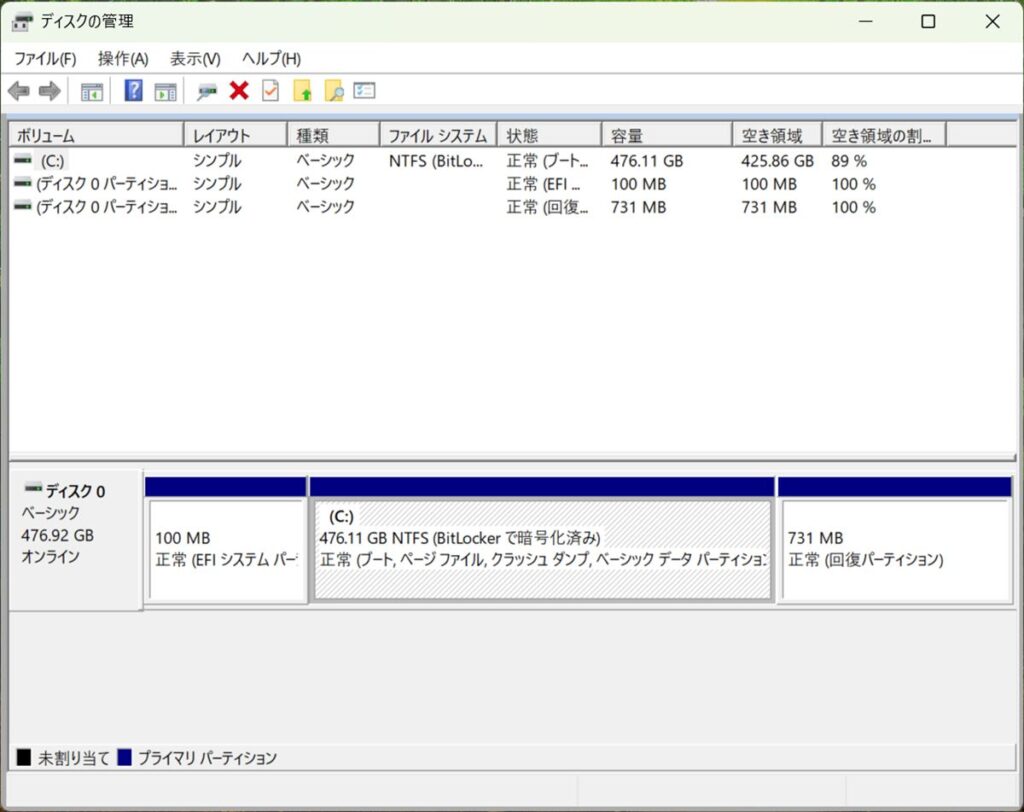Select the 731 MB recovery volume name in the list
The image size is (1024, 812).
[x=106, y=207]
